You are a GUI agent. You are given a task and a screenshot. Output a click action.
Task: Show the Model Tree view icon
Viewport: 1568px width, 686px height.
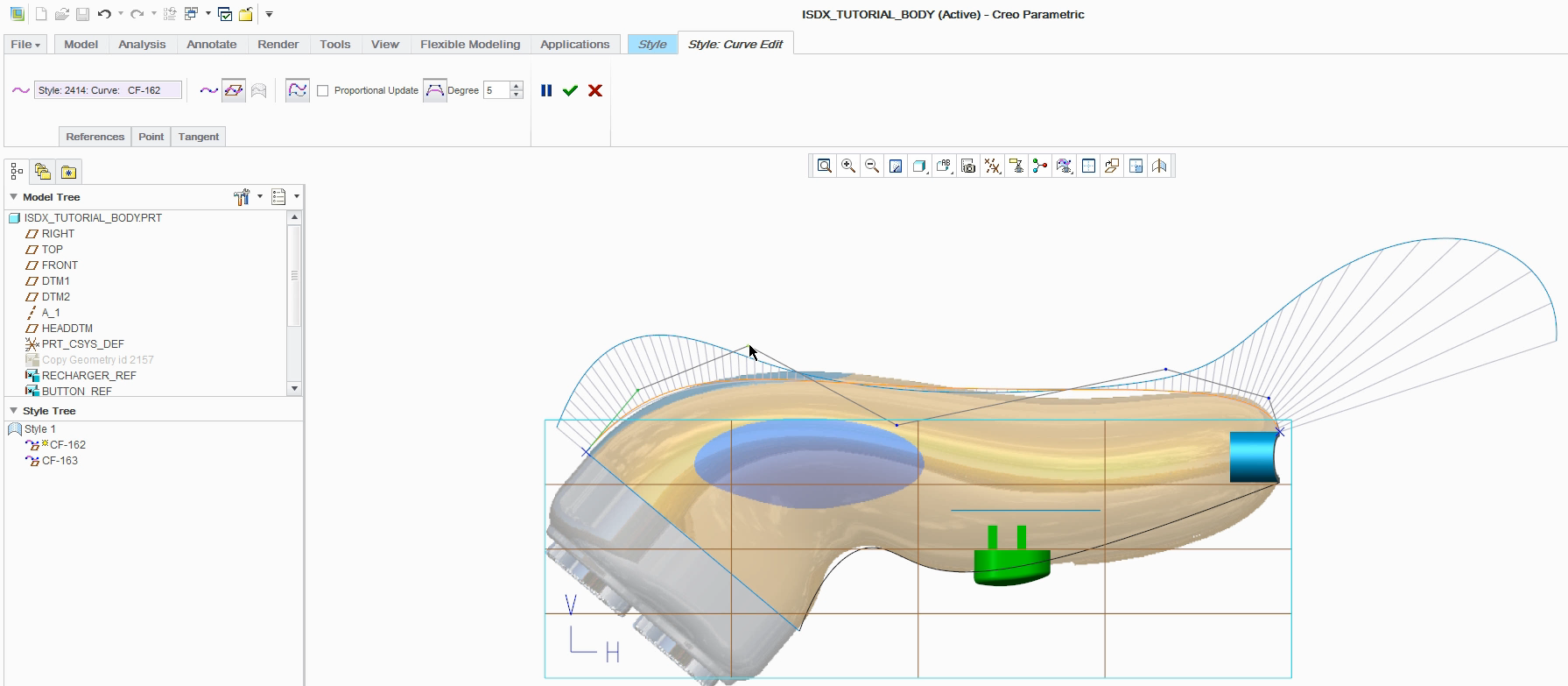[x=17, y=172]
